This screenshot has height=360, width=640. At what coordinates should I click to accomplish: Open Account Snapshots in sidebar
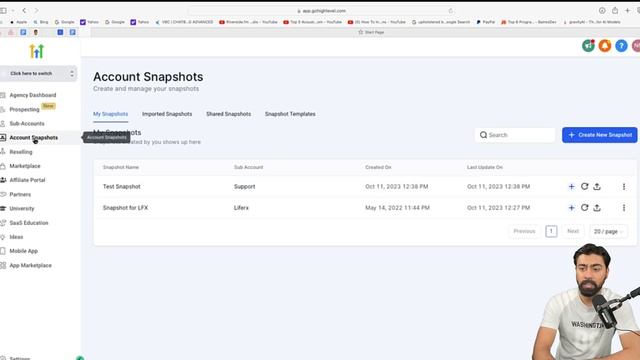pyautogui.click(x=33, y=138)
